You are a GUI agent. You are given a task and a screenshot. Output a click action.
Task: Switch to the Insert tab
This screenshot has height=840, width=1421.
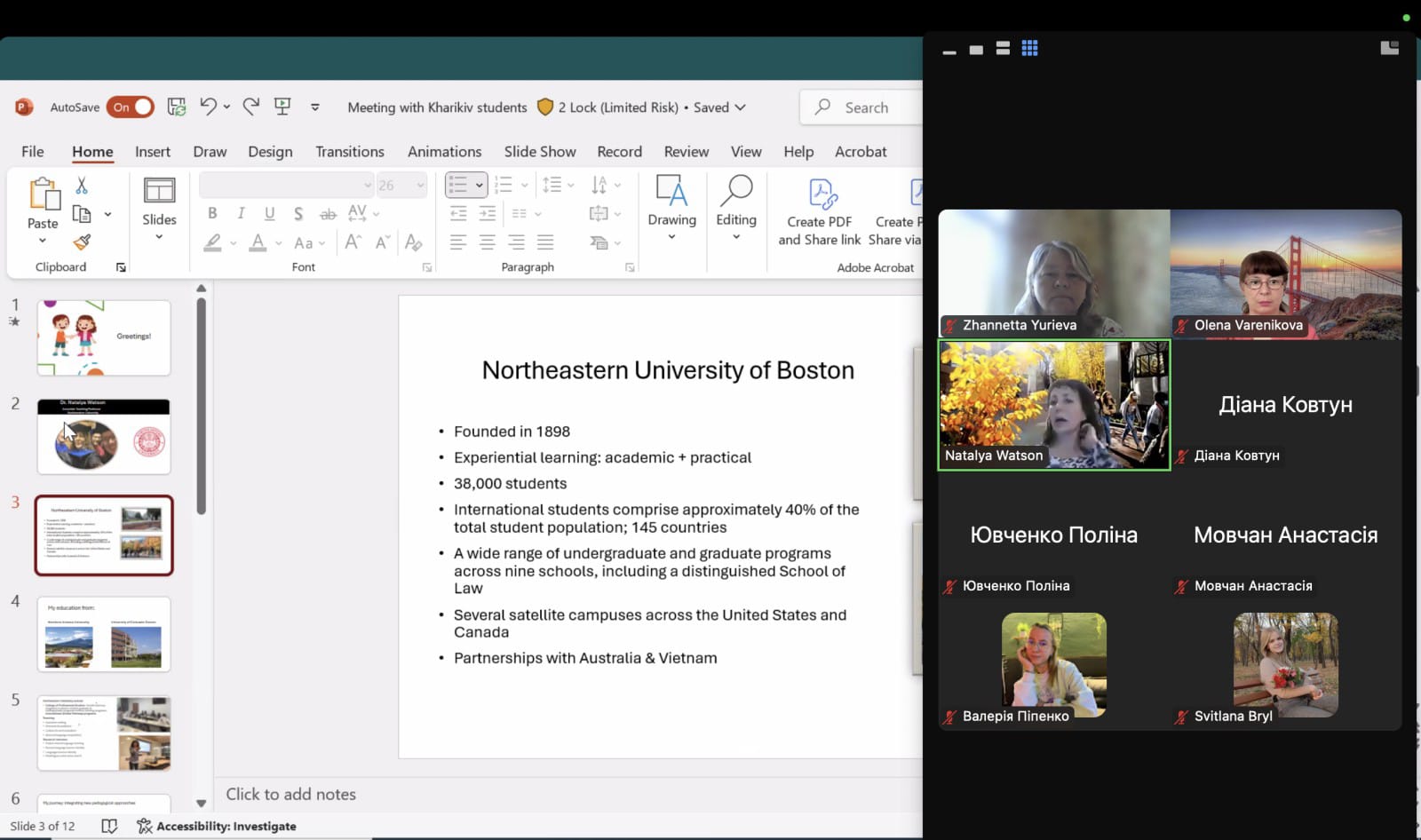[153, 151]
